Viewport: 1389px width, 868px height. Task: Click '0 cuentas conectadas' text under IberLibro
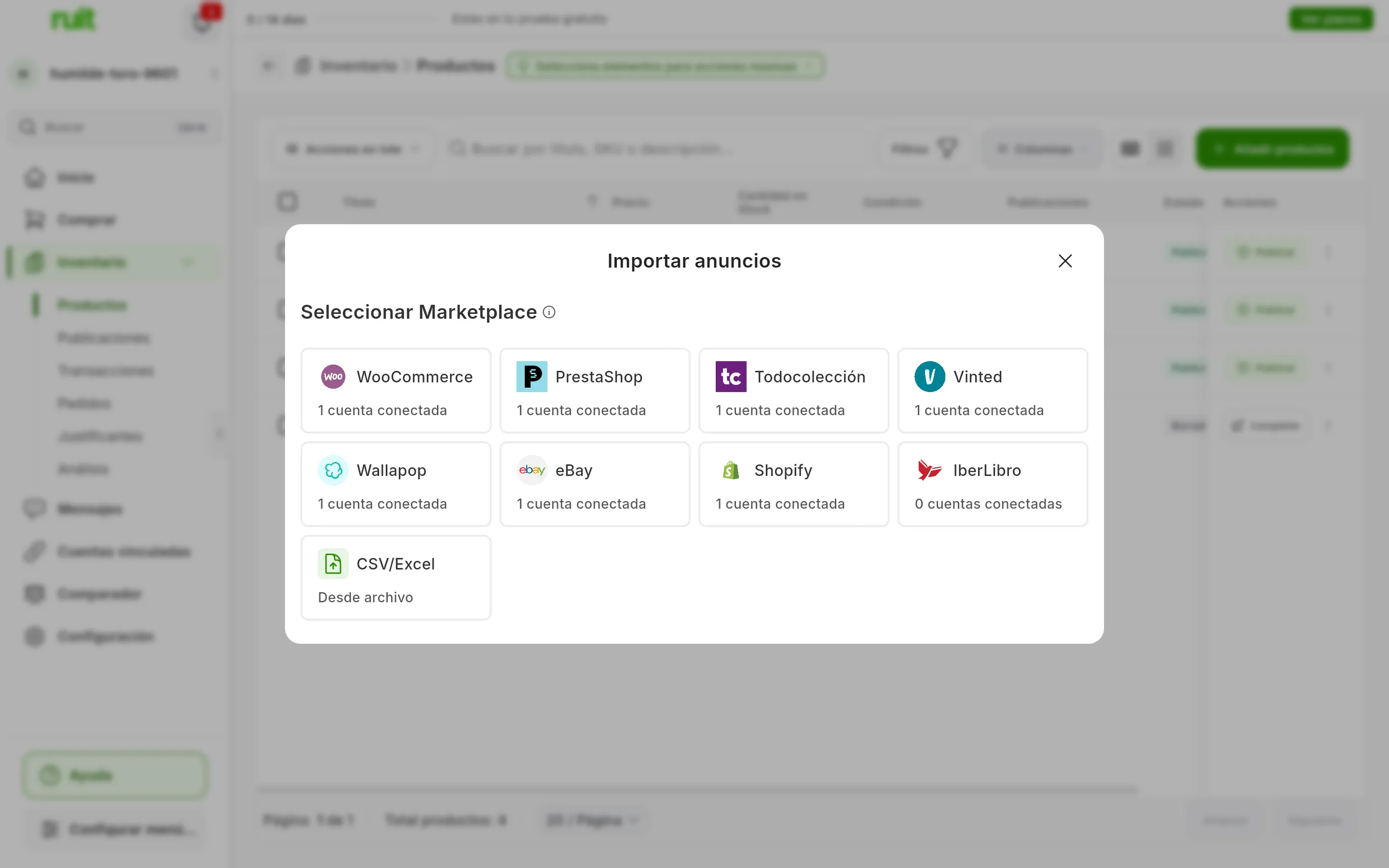coord(988,504)
